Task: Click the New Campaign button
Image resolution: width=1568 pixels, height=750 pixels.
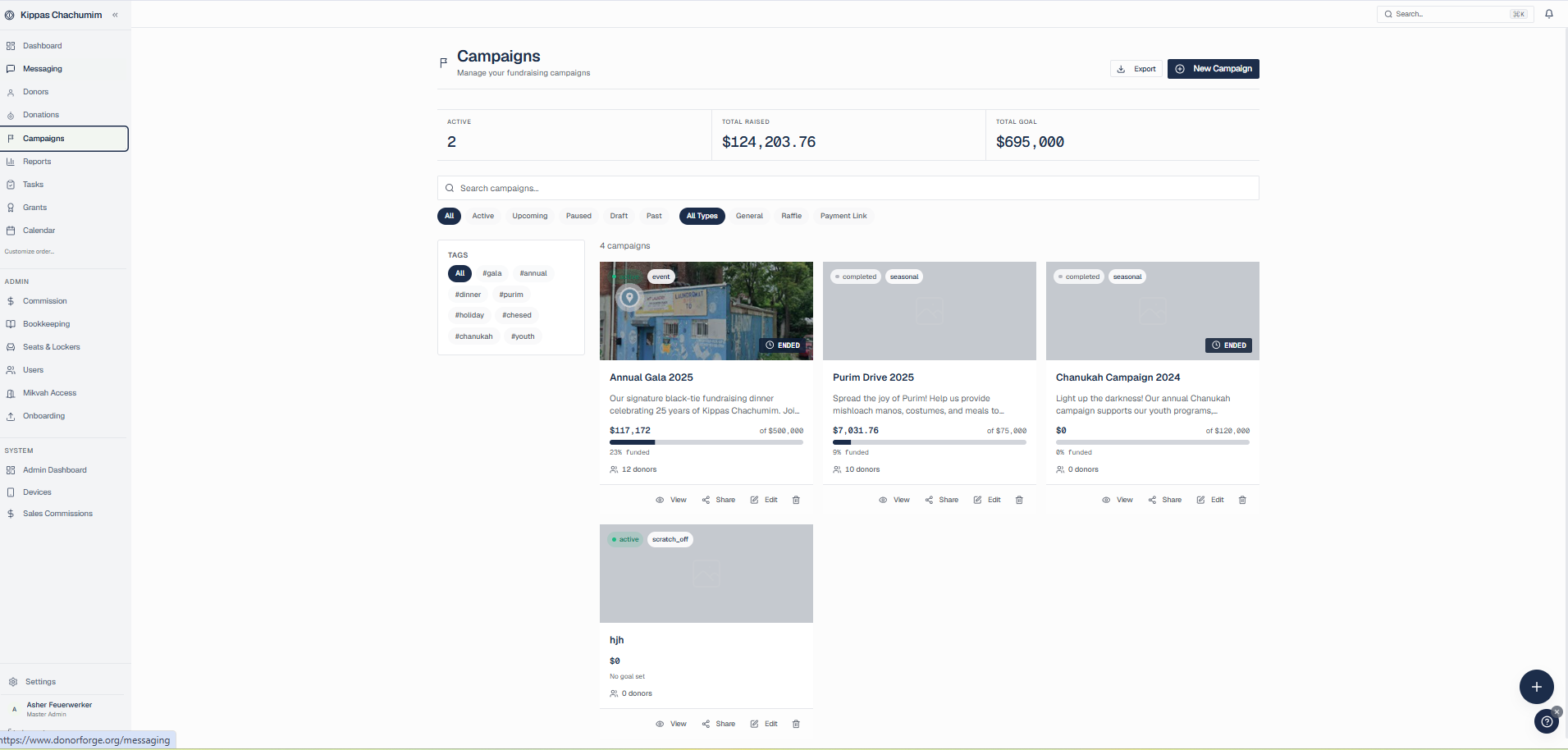Action: 1213,69
